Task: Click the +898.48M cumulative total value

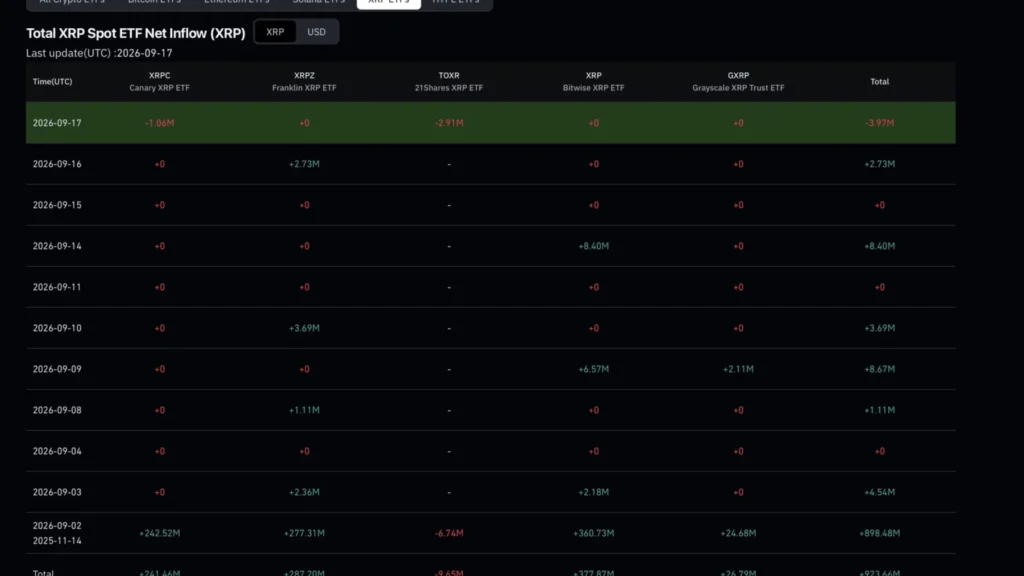Action: [x=880, y=533]
